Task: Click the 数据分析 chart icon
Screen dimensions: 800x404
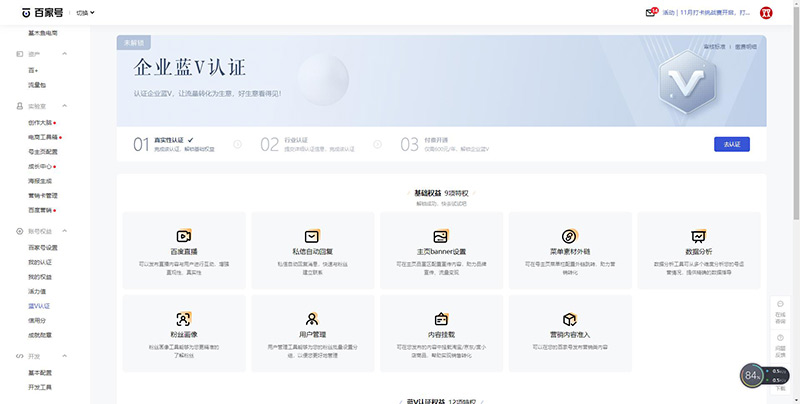Action: pyautogui.click(x=698, y=236)
